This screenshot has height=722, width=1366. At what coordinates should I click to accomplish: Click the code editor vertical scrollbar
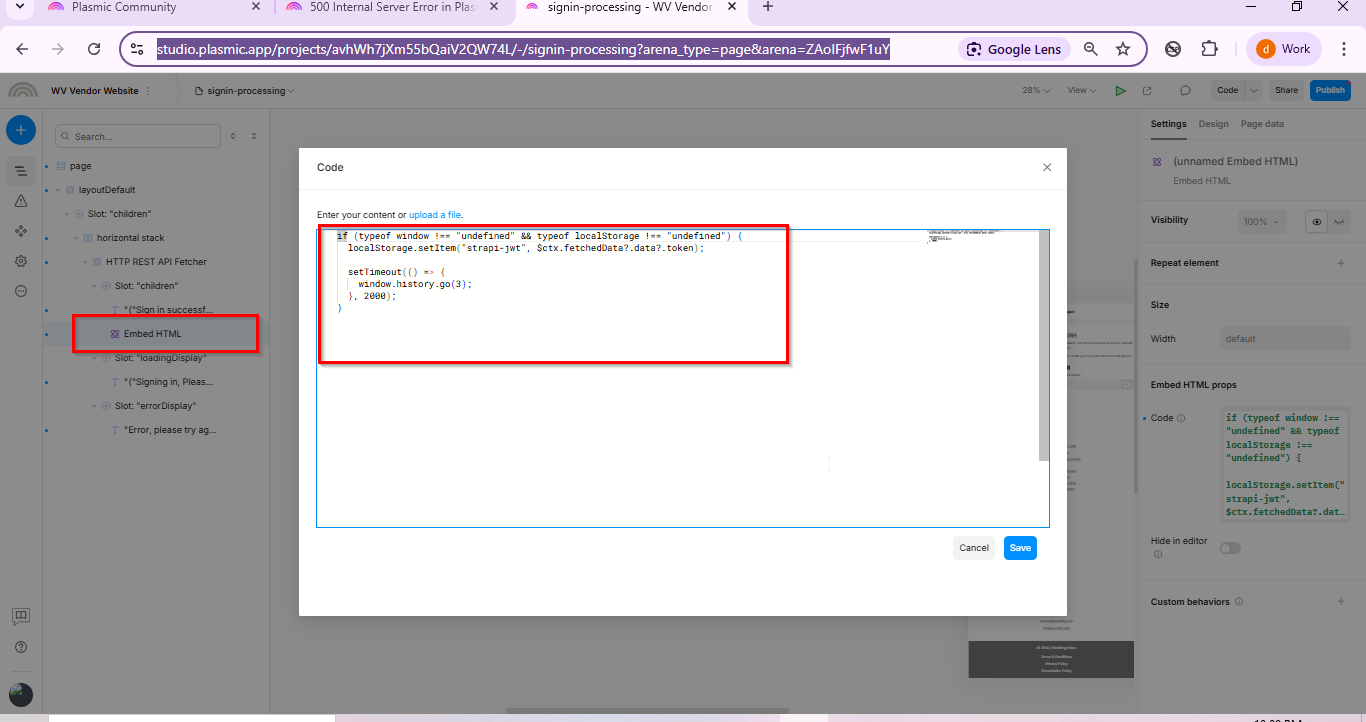(x=1044, y=345)
